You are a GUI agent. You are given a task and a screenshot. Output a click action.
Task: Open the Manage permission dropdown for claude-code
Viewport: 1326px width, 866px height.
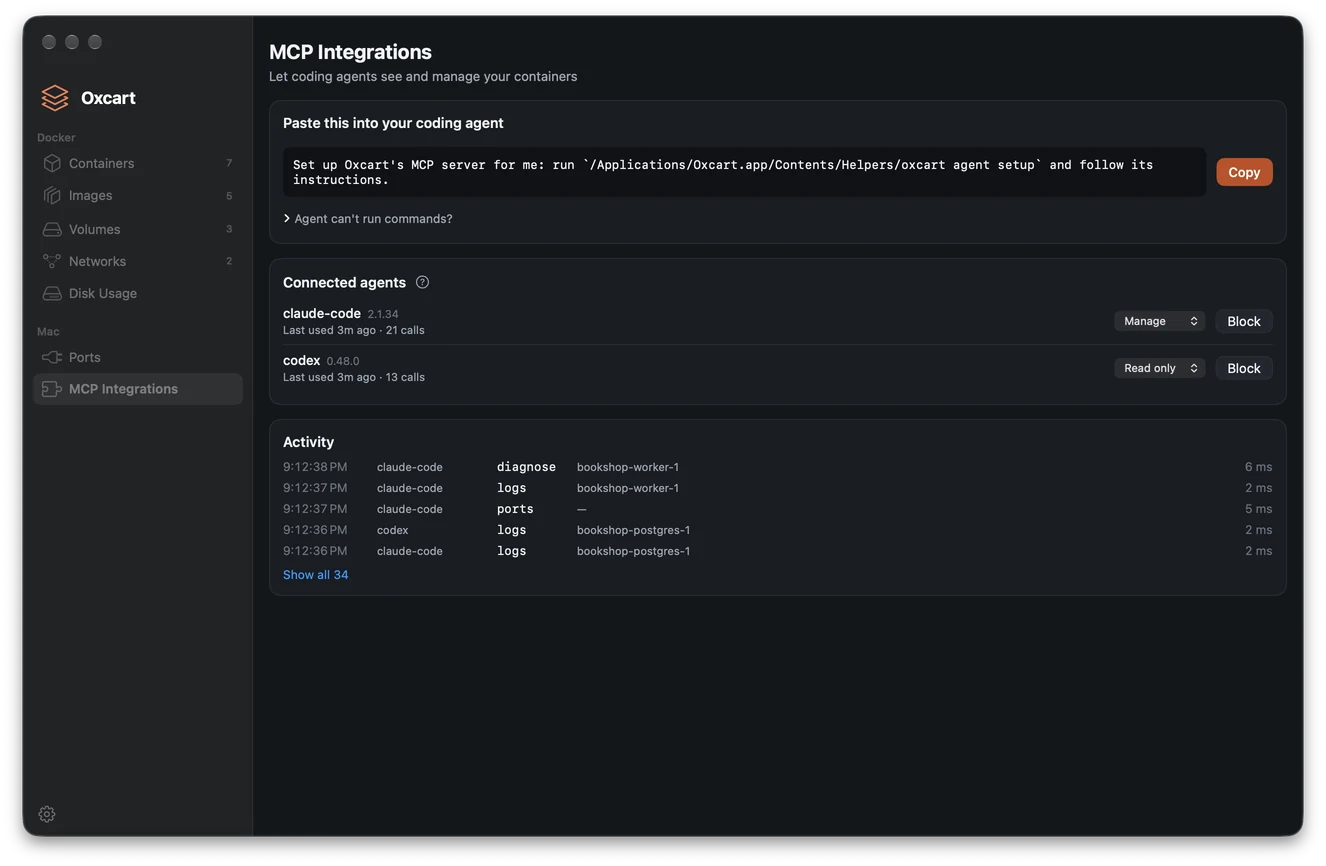coord(1159,321)
